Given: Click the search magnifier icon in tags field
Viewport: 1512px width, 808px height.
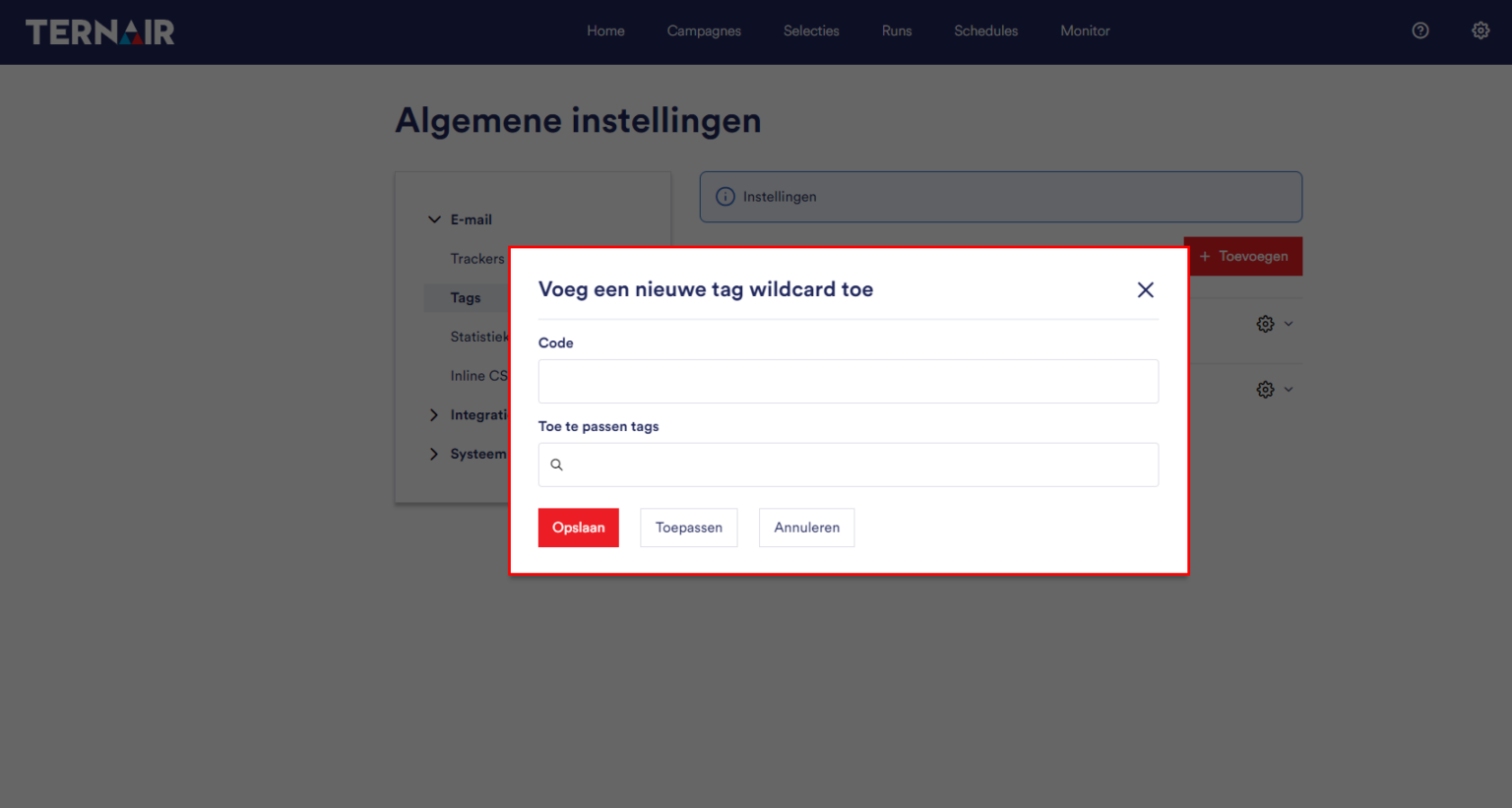Looking at the screenshot, I should point(556,465).
